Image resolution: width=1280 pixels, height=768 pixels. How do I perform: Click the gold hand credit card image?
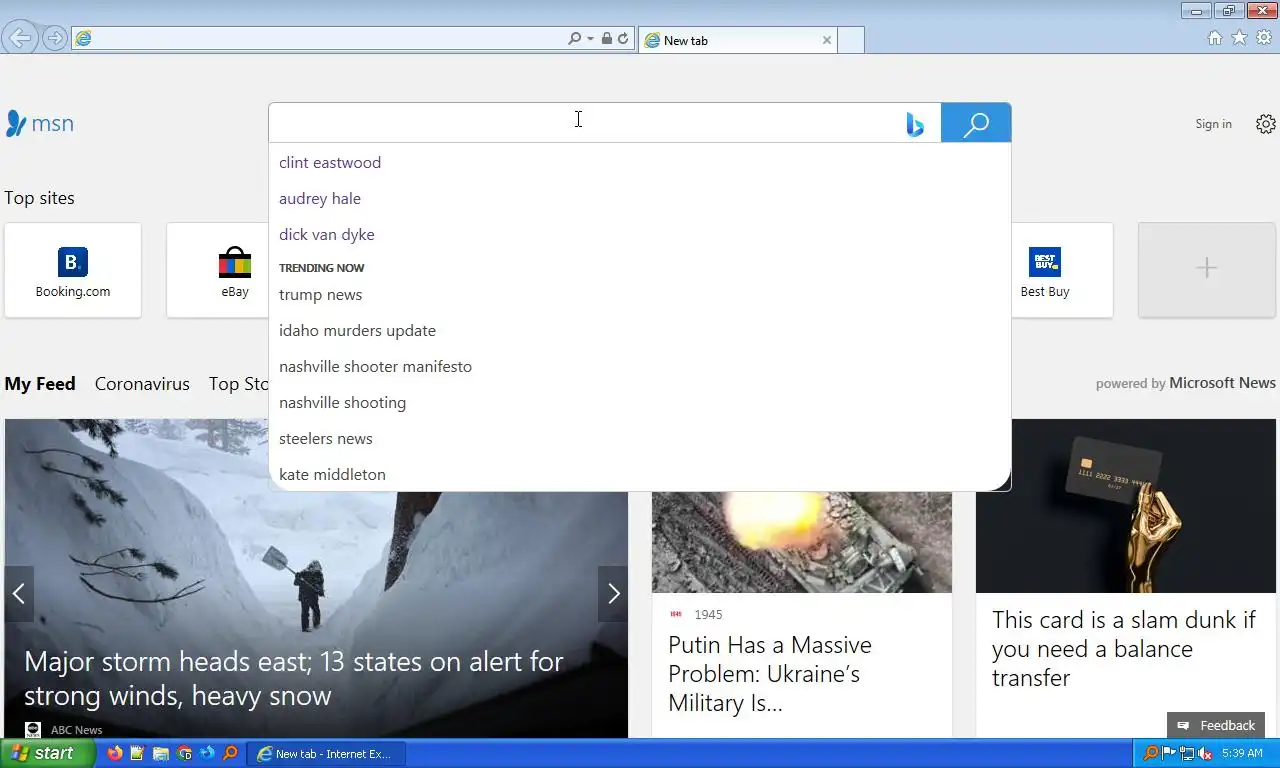point(1126,506)
